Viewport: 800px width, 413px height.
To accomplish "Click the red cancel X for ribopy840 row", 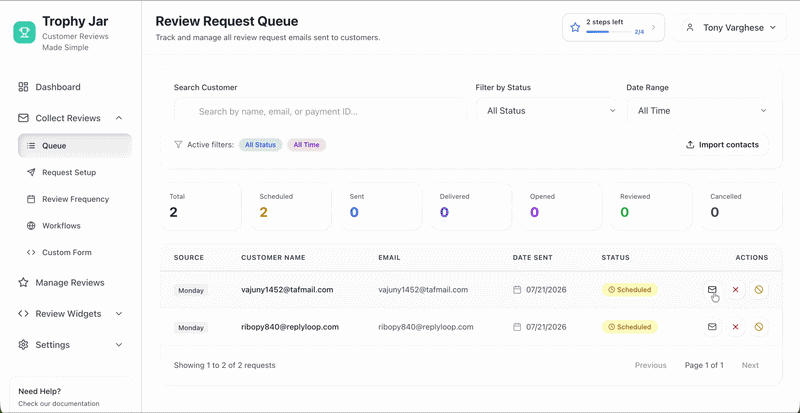I will [735, 327].
